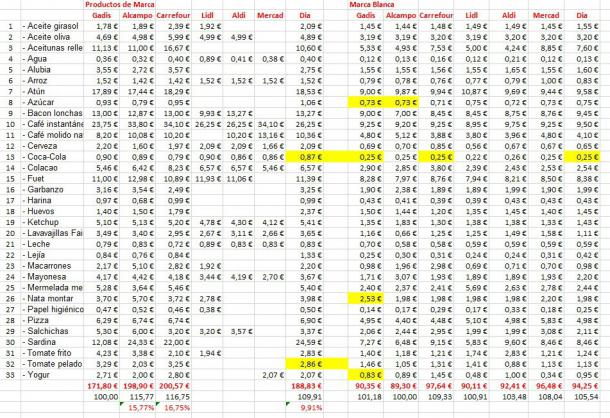
Task: Click the 'Yogur' product cell
Action: (x=52, y=375)
